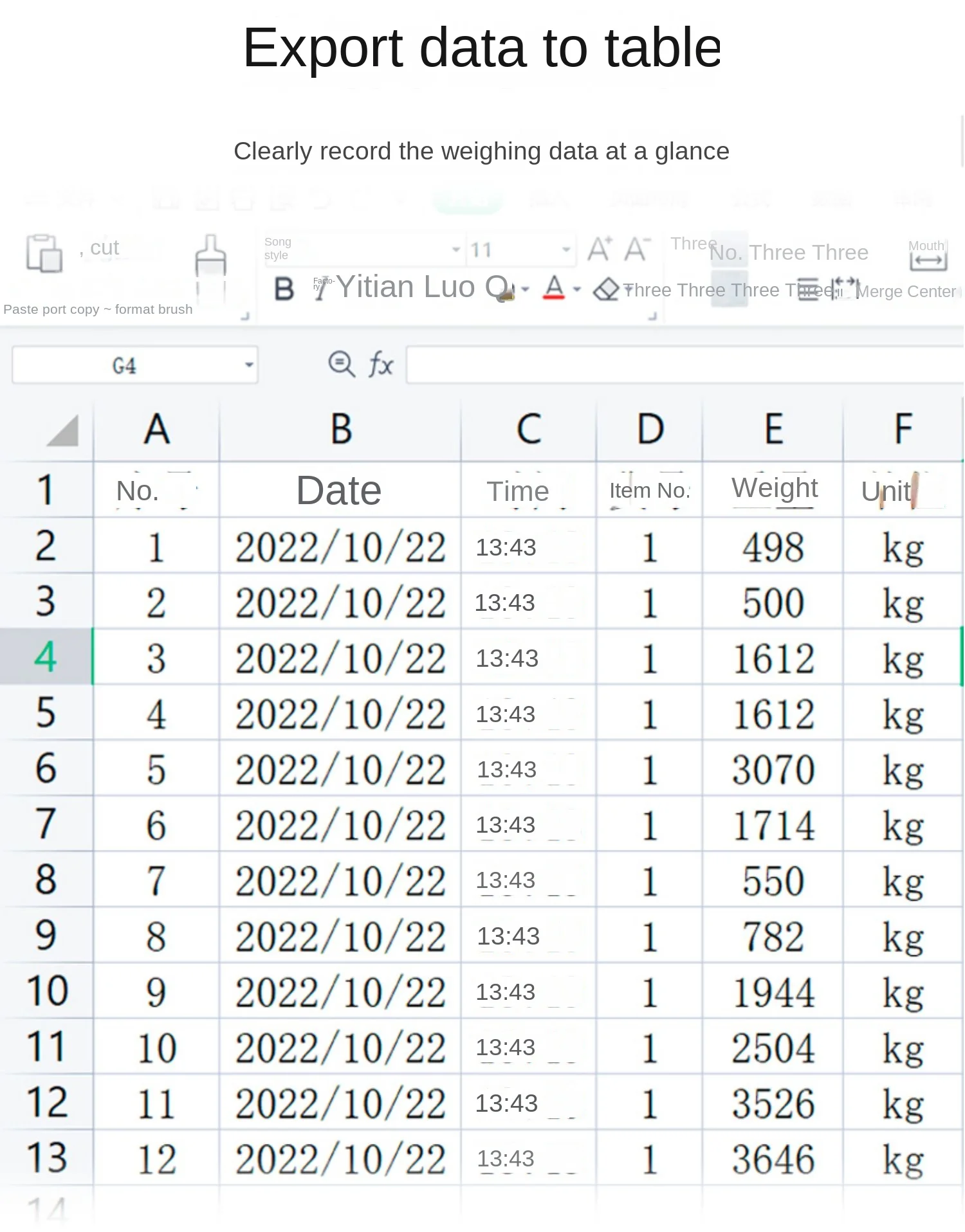Viewport: 965px width, 1232px height.
Task: Select column E header
Action: point(773,430)
